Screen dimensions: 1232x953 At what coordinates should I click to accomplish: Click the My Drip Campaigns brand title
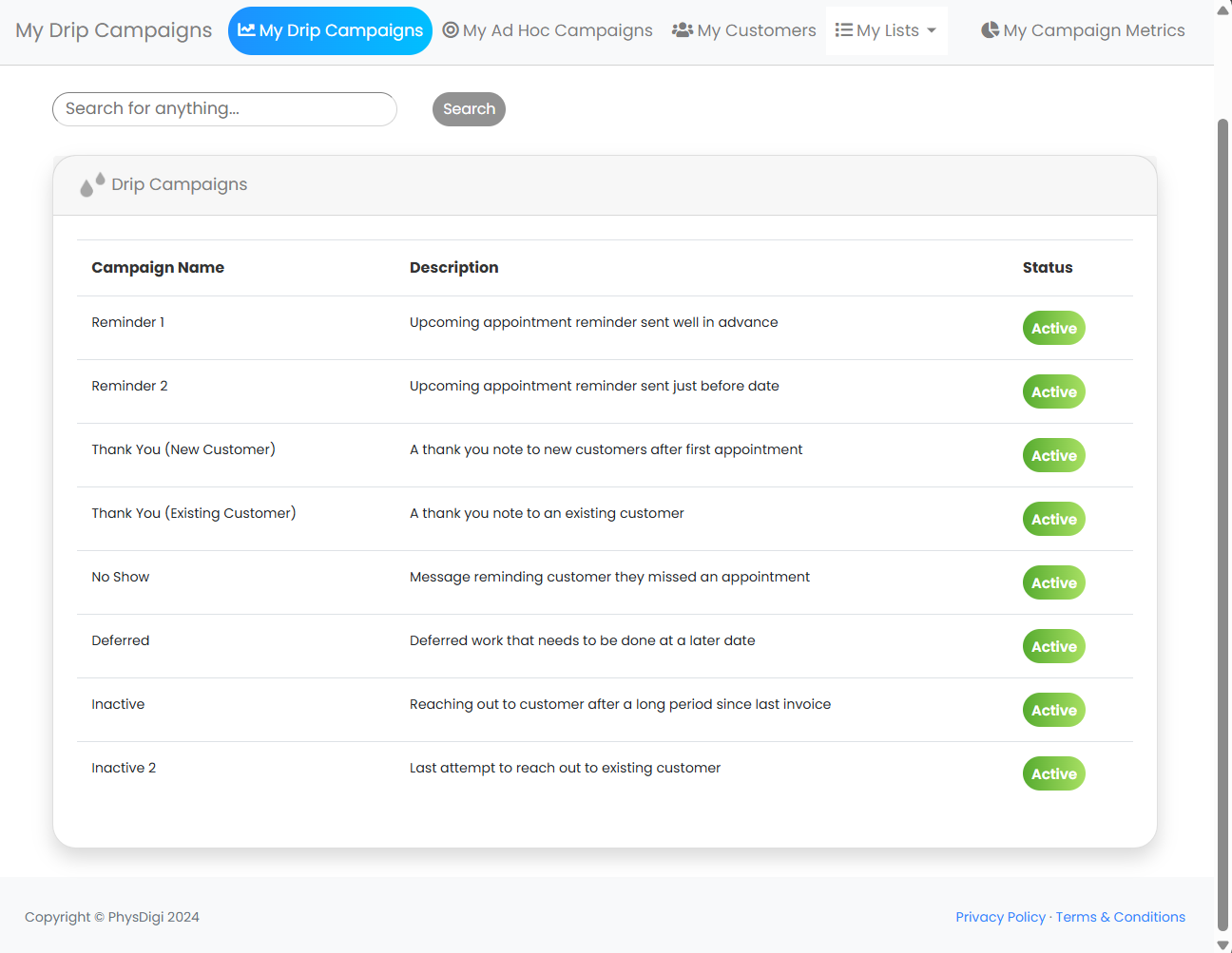(x=114, y=30)
